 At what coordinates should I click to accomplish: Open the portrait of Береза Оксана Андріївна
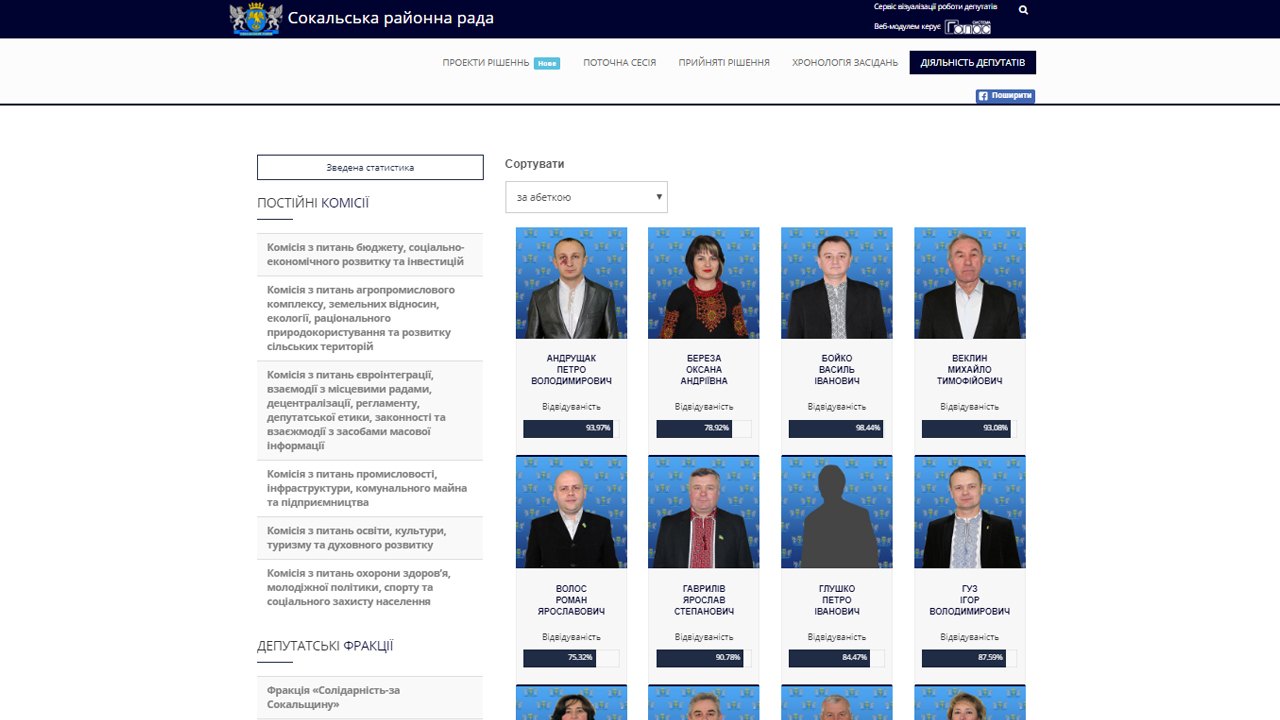tap(703, 283)
